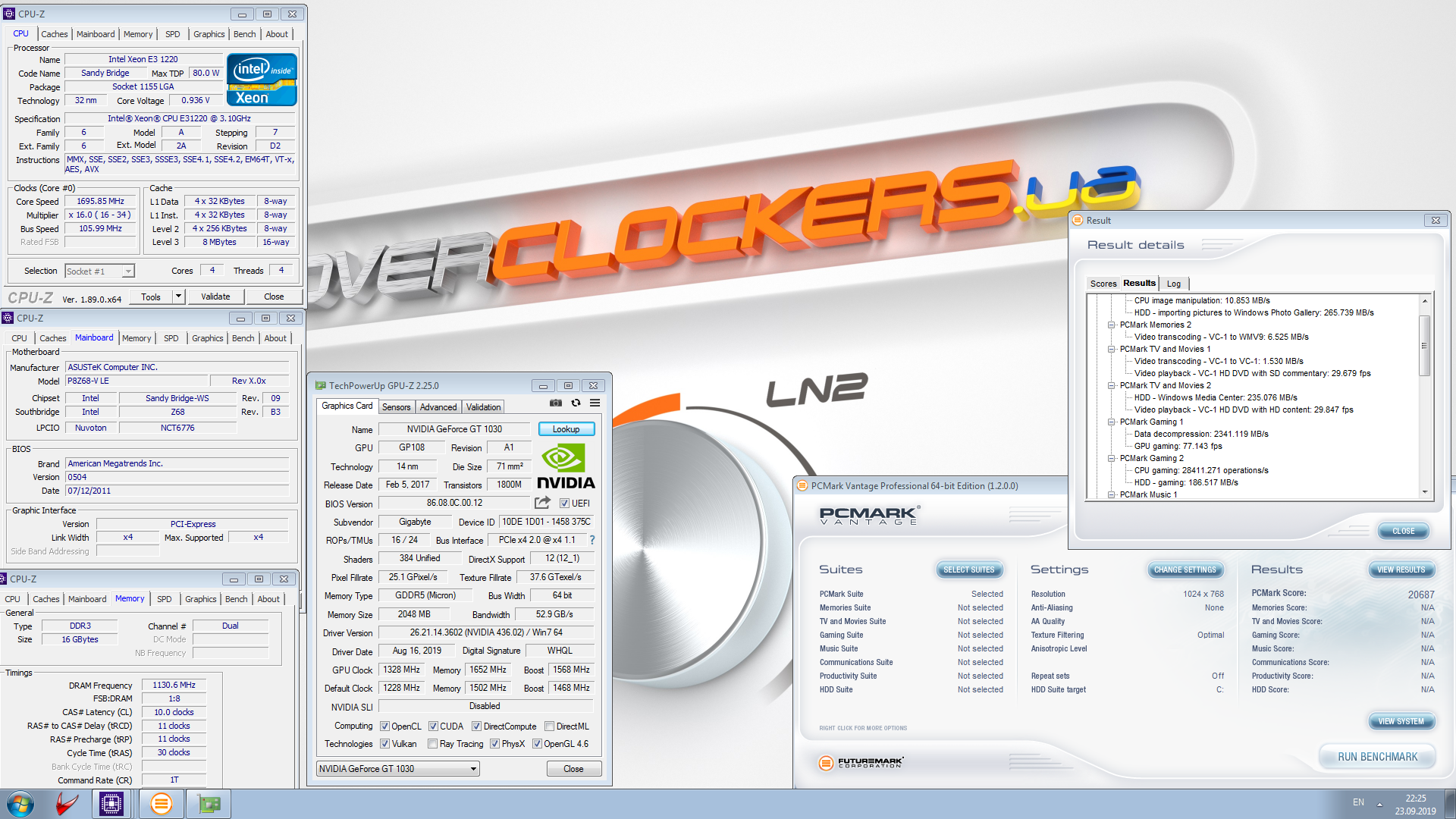Toggle the OpenCL checkbox
The width and height of the screenshot is (1456, 819).
[x=384, y=726]
